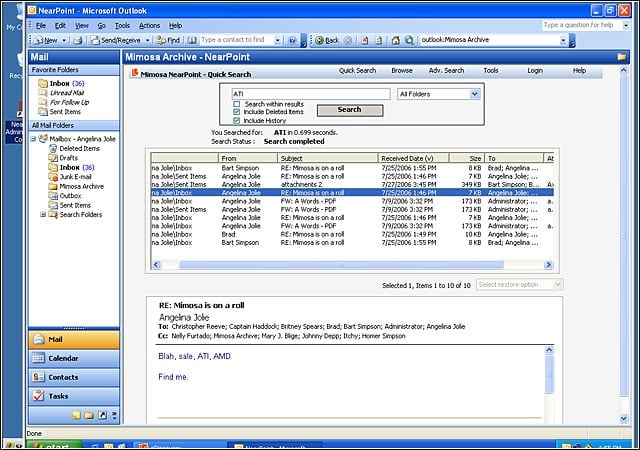Open the Junk E-mail folder

coord(75,176)
